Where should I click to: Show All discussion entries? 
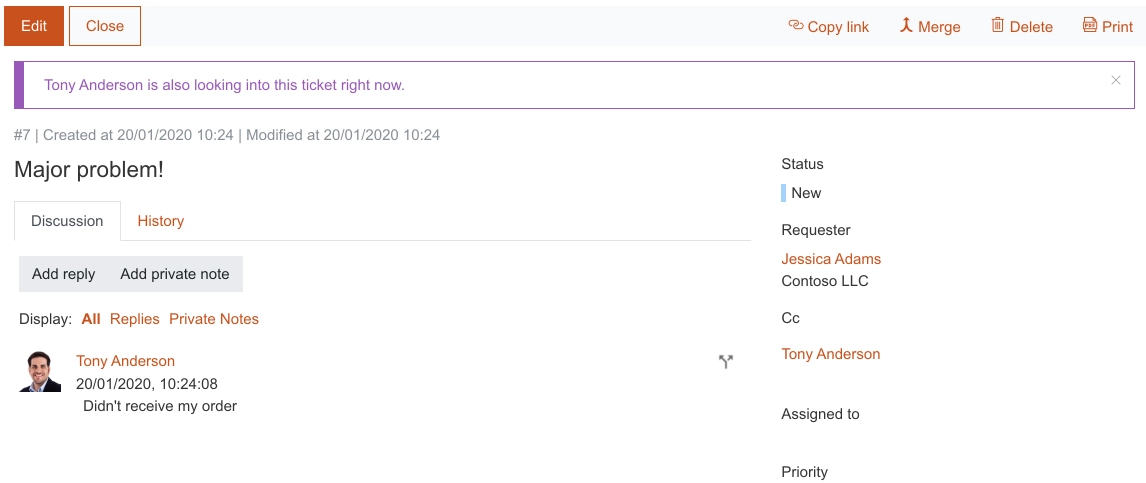[91, 319]
